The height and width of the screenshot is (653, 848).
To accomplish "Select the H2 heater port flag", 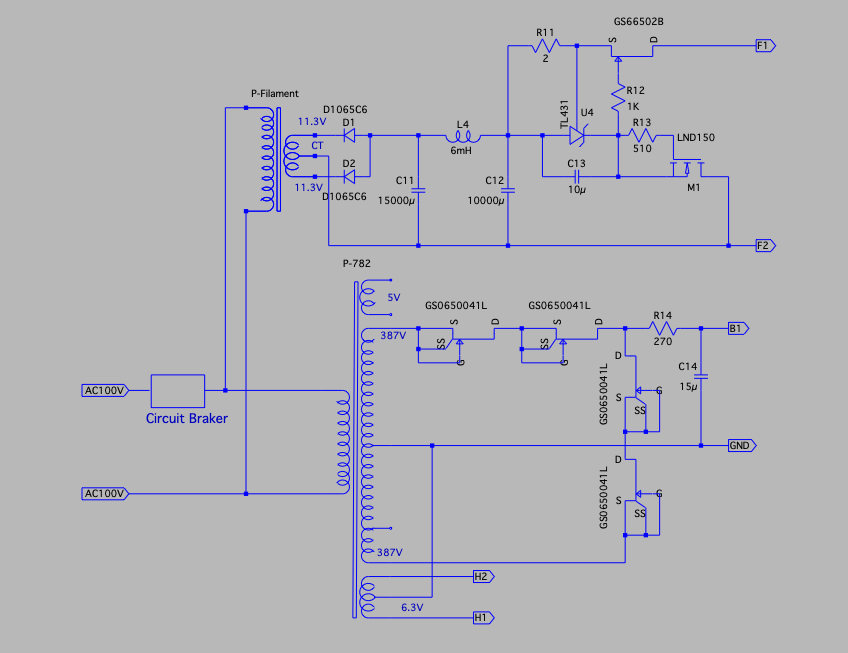I will (482, 577).
